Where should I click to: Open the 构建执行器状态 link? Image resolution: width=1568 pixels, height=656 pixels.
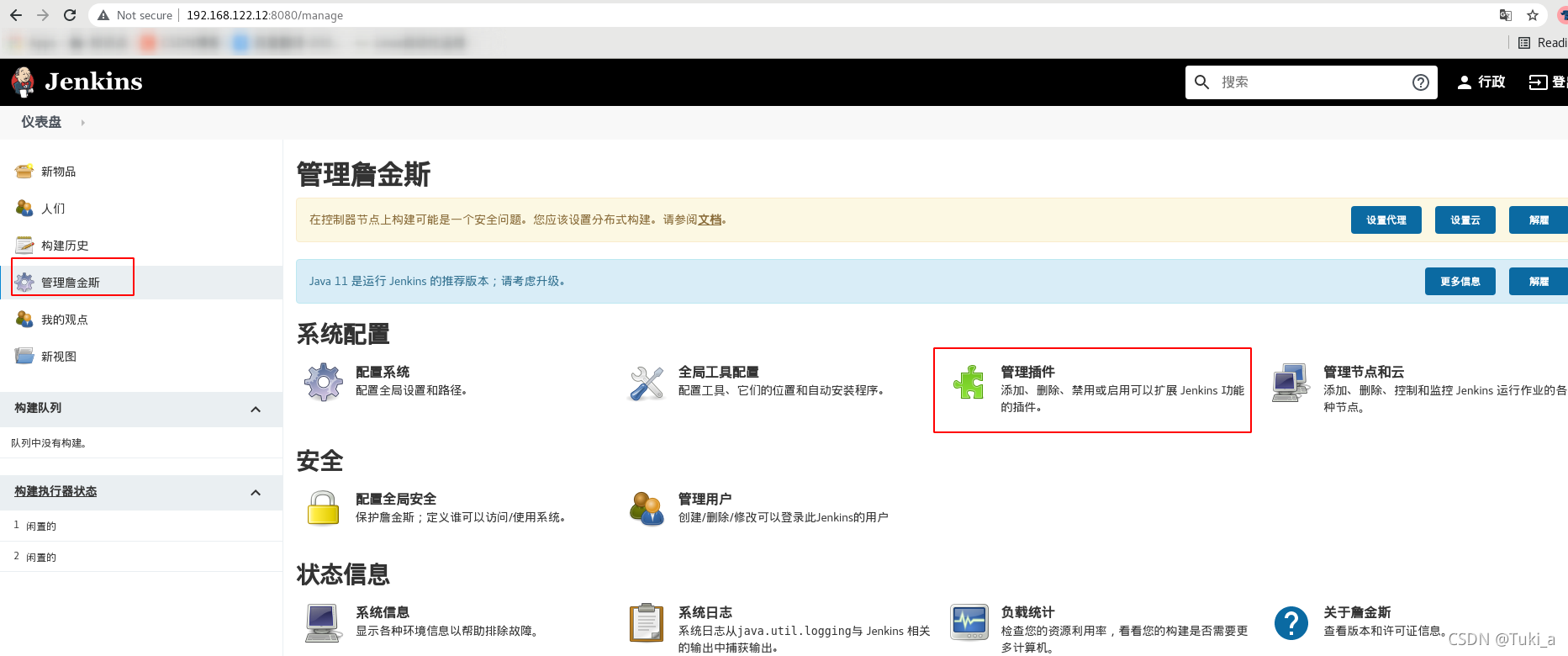(x=55, y=491)
